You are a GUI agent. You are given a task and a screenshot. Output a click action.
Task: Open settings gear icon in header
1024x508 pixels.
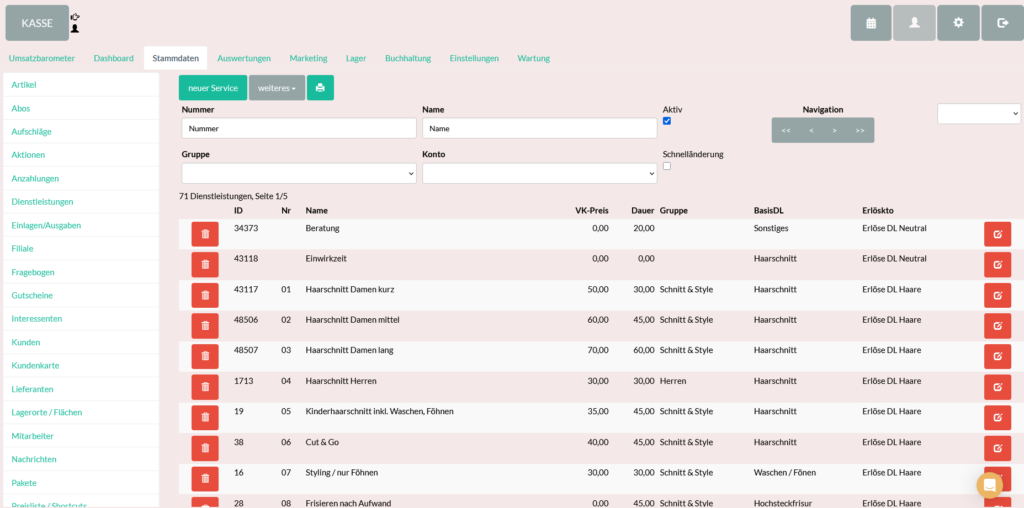point(958,23)
